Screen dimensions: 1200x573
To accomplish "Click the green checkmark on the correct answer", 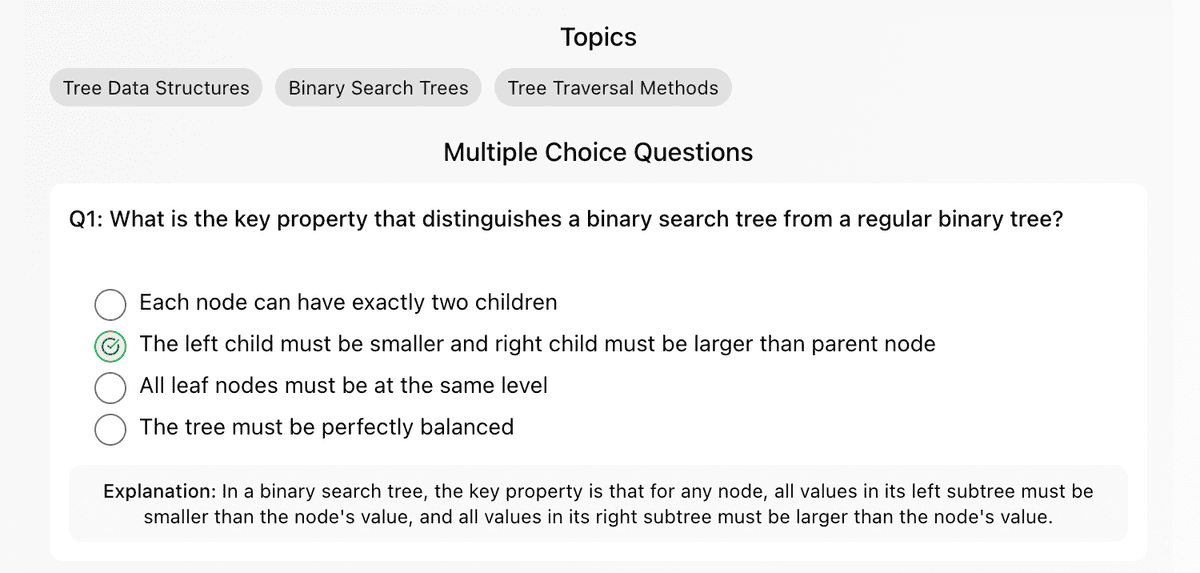I will click(x=111, y=346).
